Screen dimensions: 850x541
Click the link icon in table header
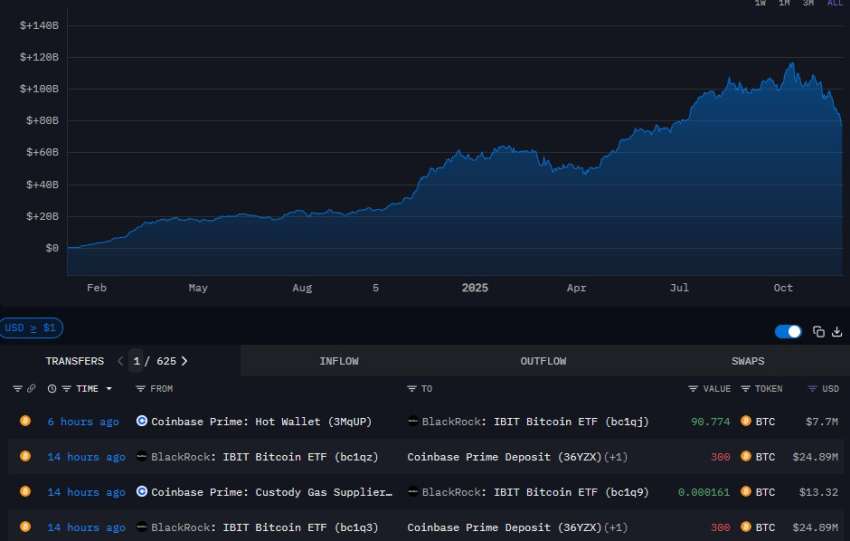pos(31,388)
